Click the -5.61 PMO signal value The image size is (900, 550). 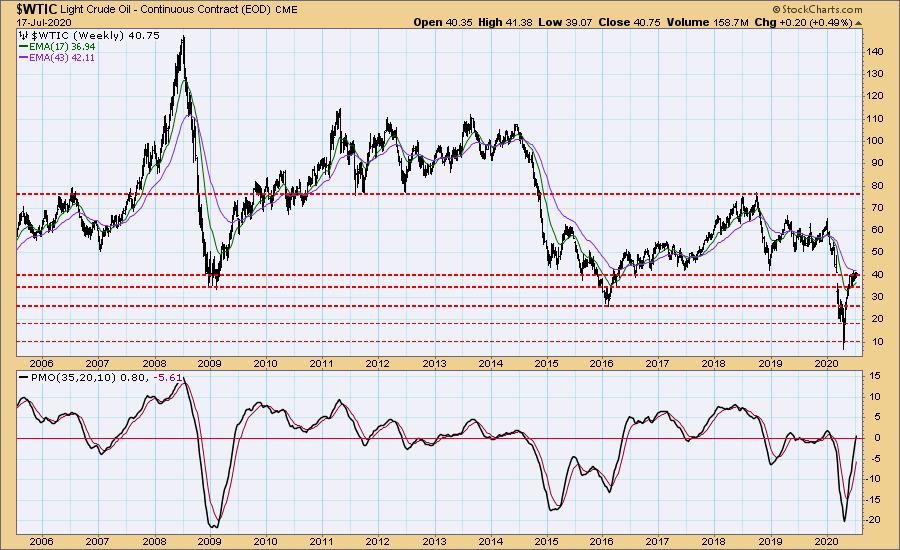[x=168, y=378]
